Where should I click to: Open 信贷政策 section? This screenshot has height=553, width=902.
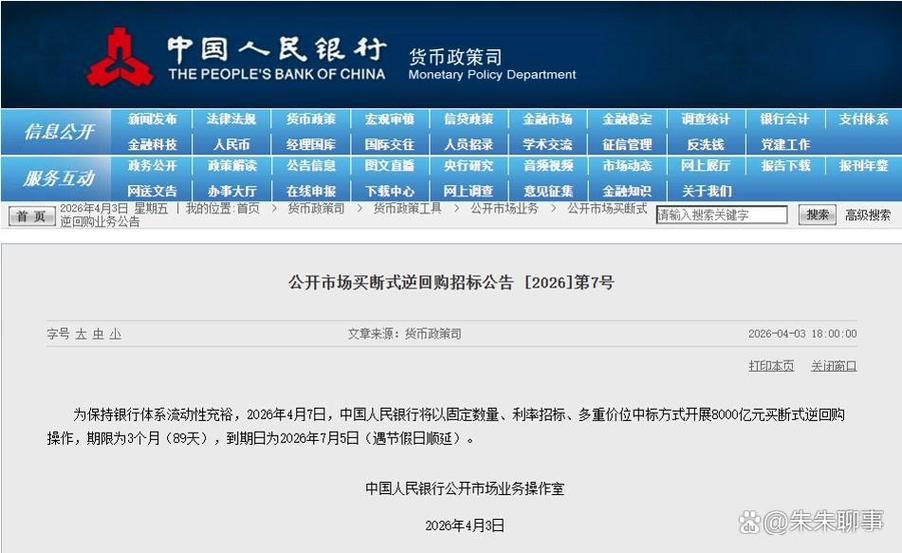468,119
